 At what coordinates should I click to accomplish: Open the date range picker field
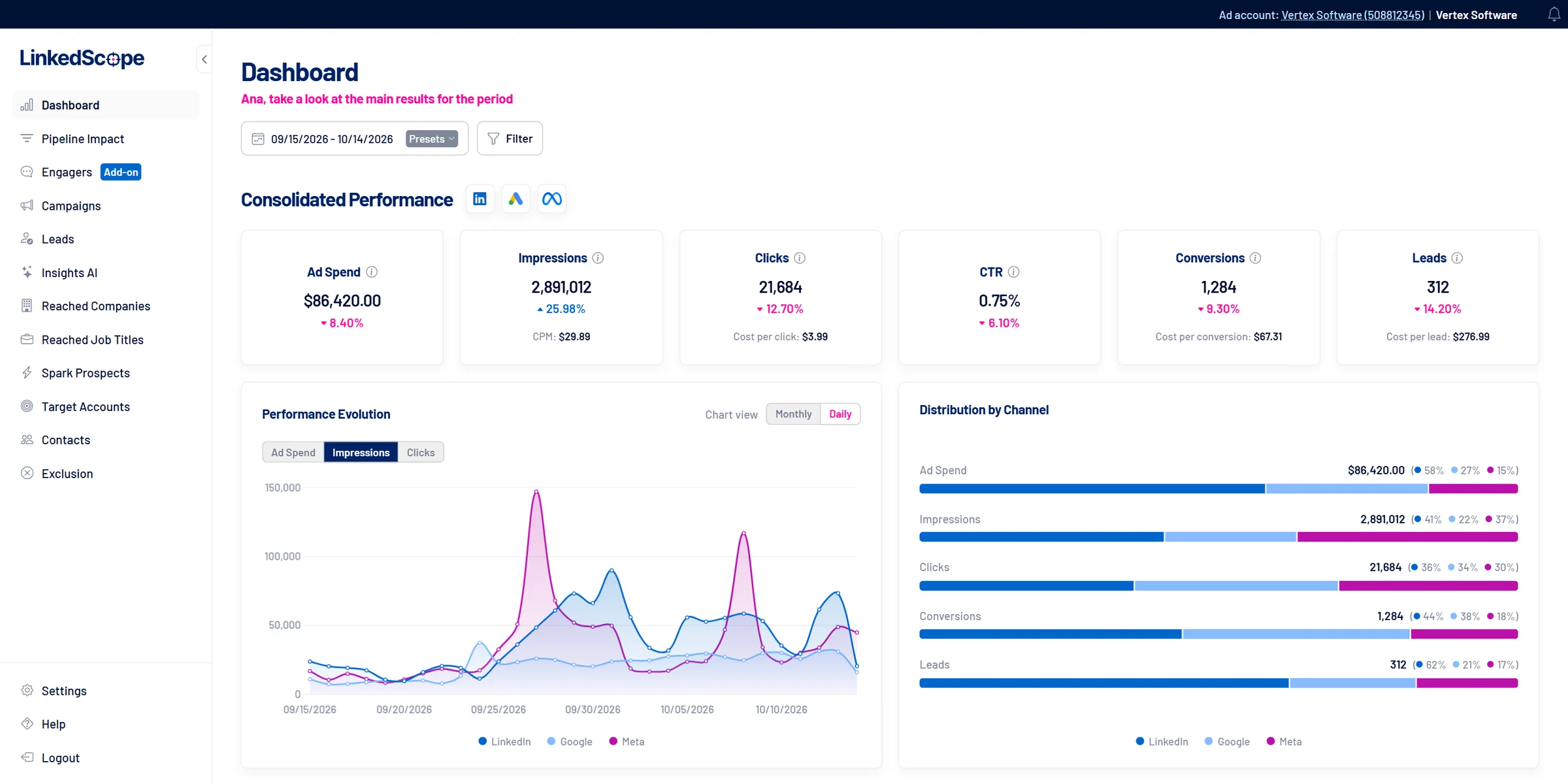[355, 139]
